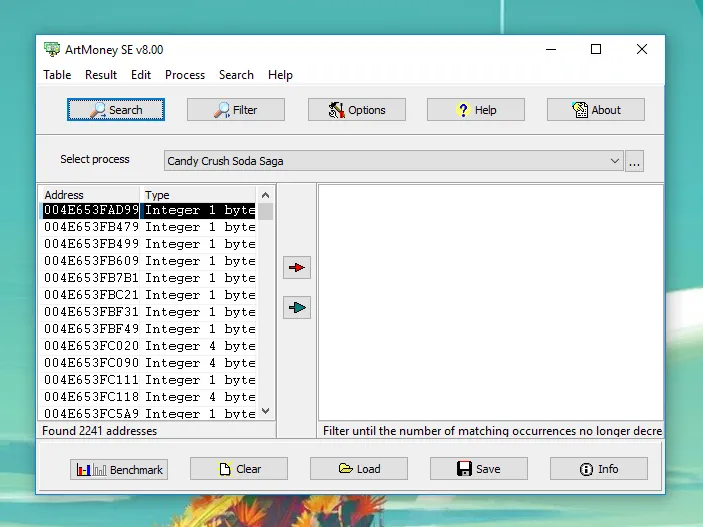Open the Help menu in menu bar
The width and height of the screenshot is (703, 527).
click(x=280, y=75)
